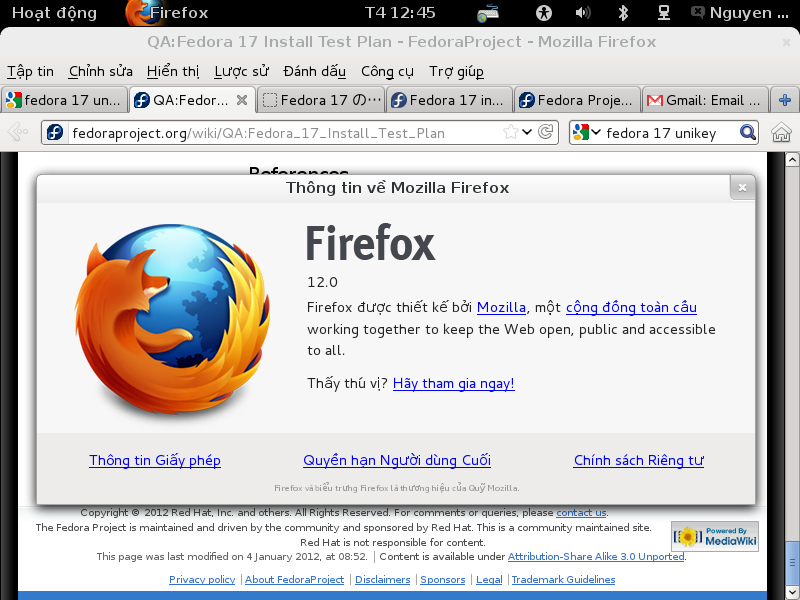Image resolution: width=800 pixels, height=600 pixels.
Task: Click the back navigation arrow
Action: click(18, 133)
